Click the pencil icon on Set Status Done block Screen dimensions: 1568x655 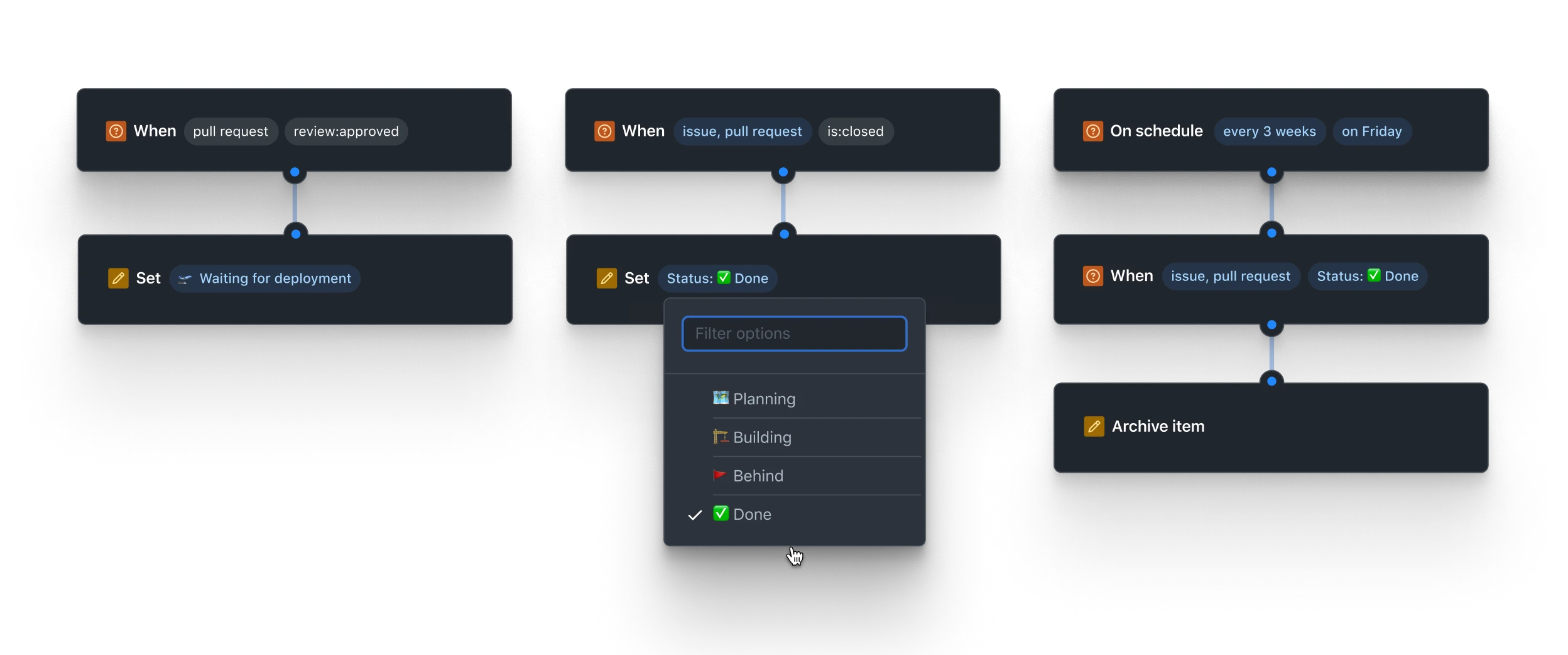606,278
